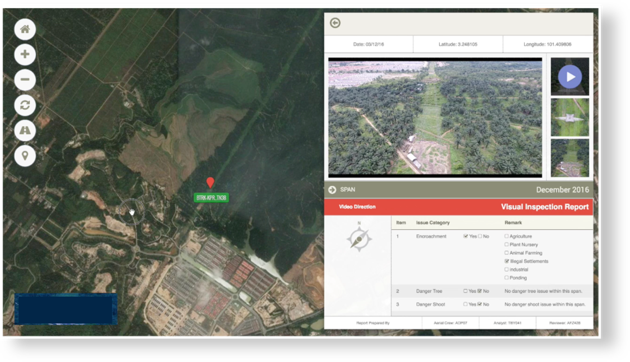
Task: Click the green map label tag
Action: 211,197
